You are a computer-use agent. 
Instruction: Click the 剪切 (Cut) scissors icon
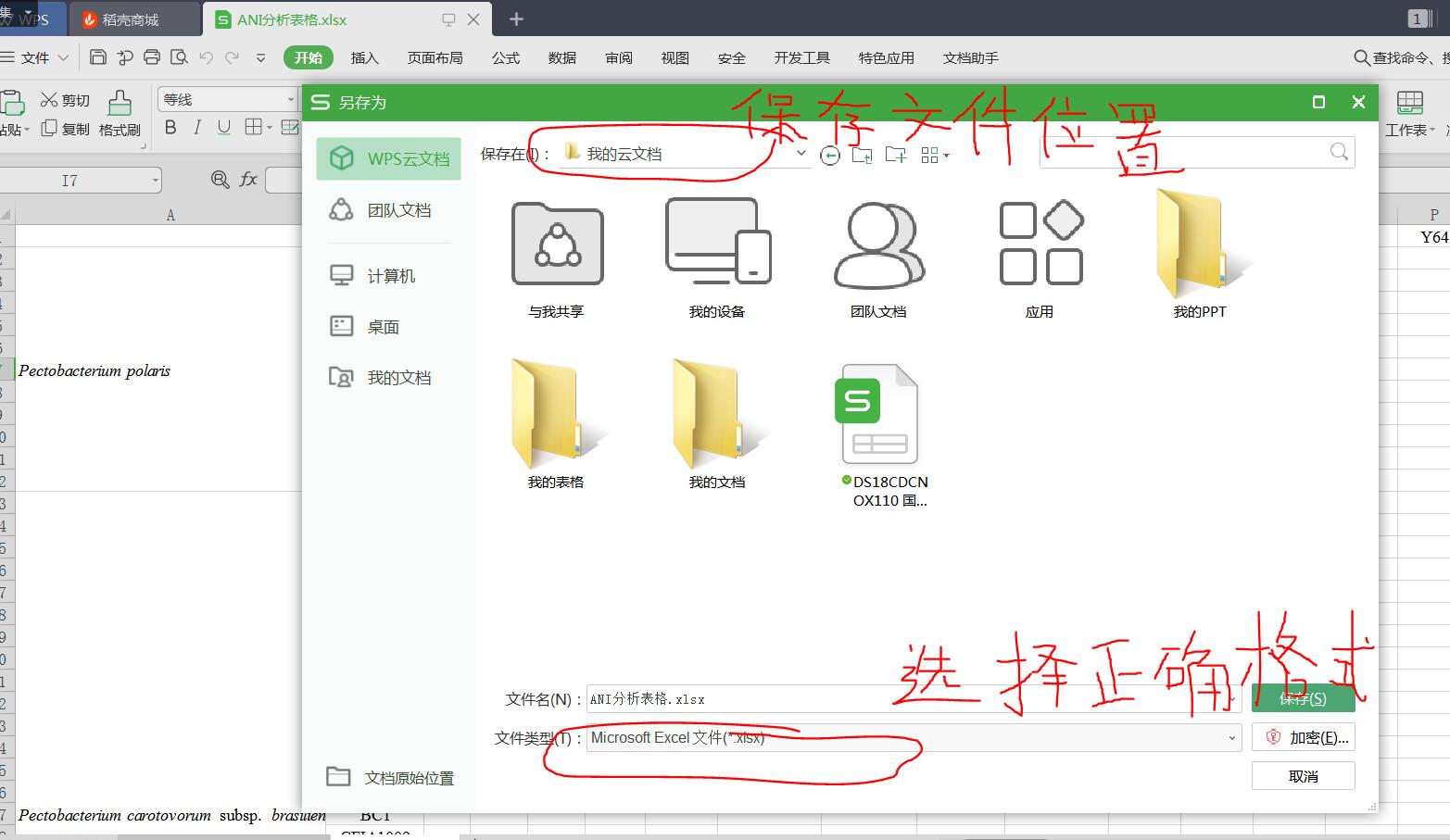[x=51, y=99]
